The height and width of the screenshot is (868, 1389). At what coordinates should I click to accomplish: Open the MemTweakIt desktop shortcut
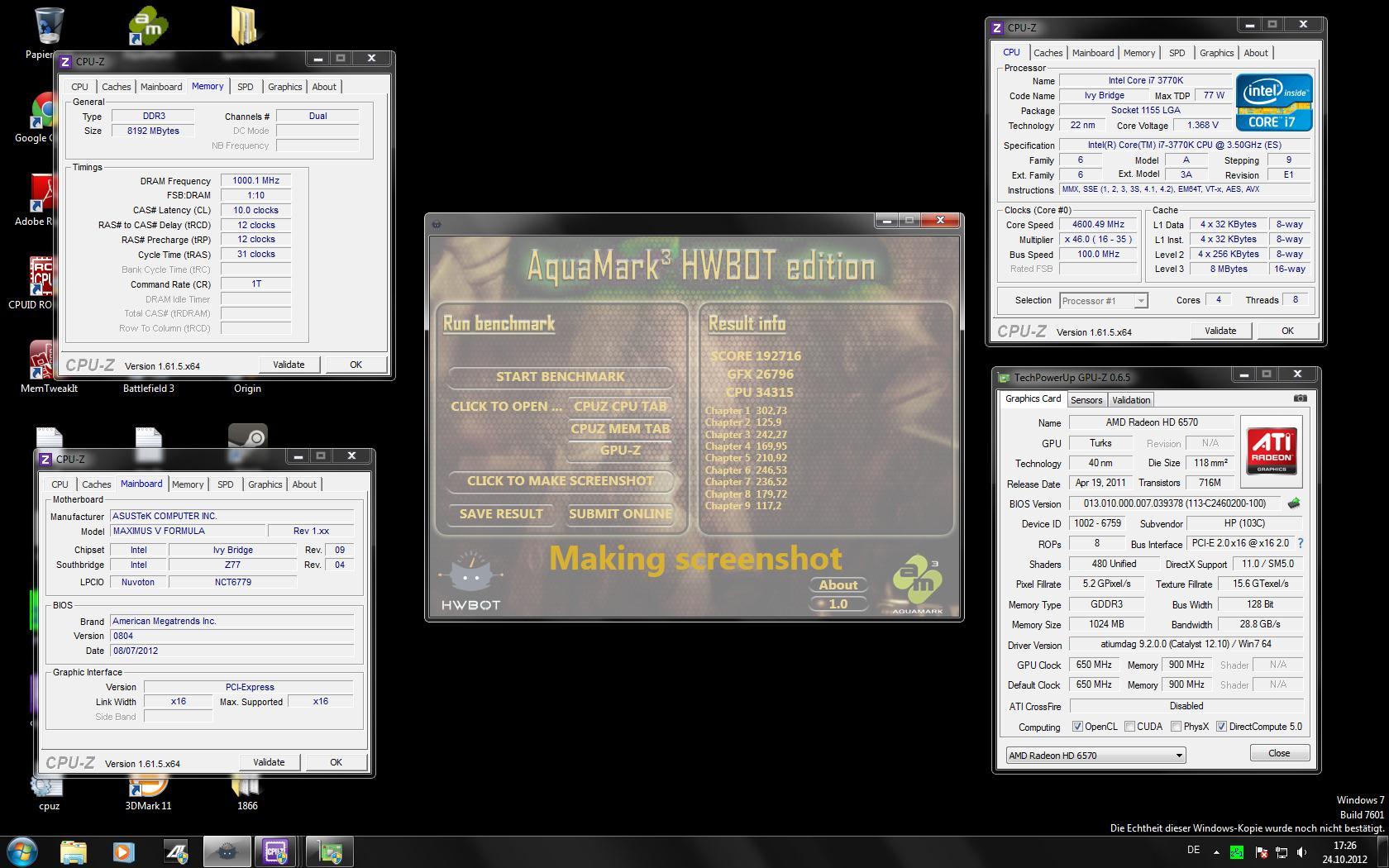point(41,360)
